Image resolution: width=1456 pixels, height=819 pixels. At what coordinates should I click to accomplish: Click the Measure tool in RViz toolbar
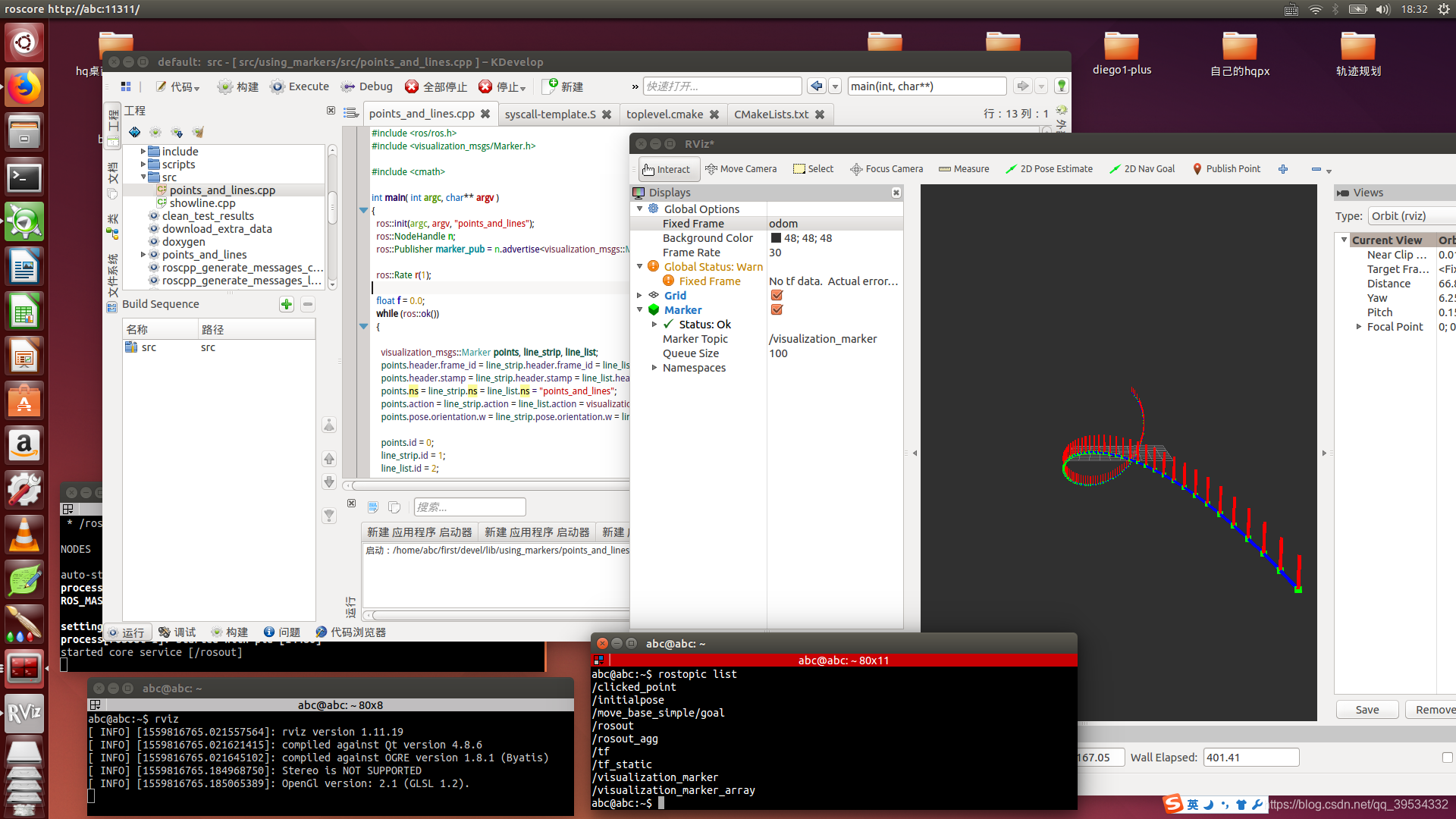(x=964, y=168)
